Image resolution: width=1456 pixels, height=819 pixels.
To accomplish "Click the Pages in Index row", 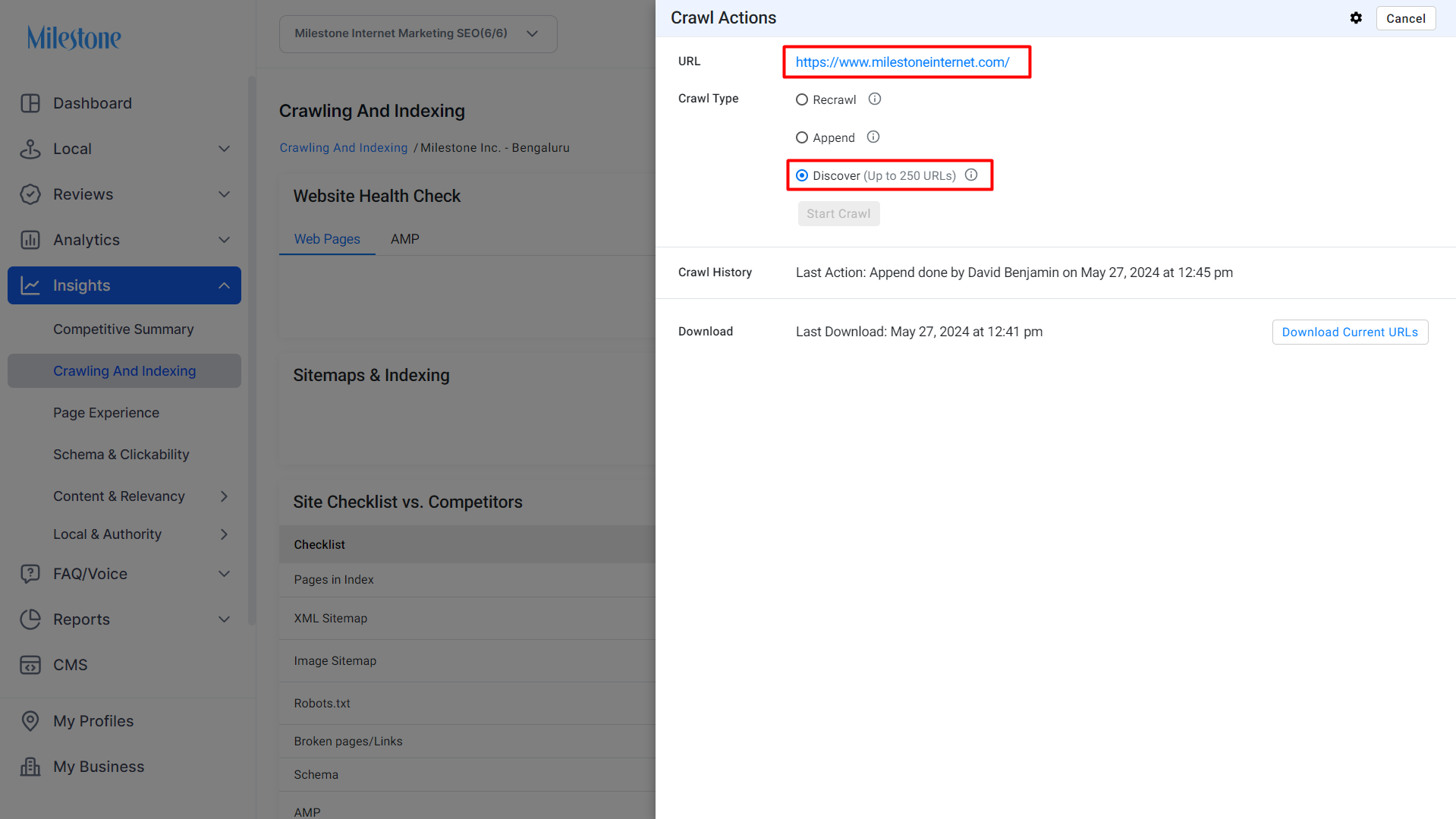I will (467, 580).
